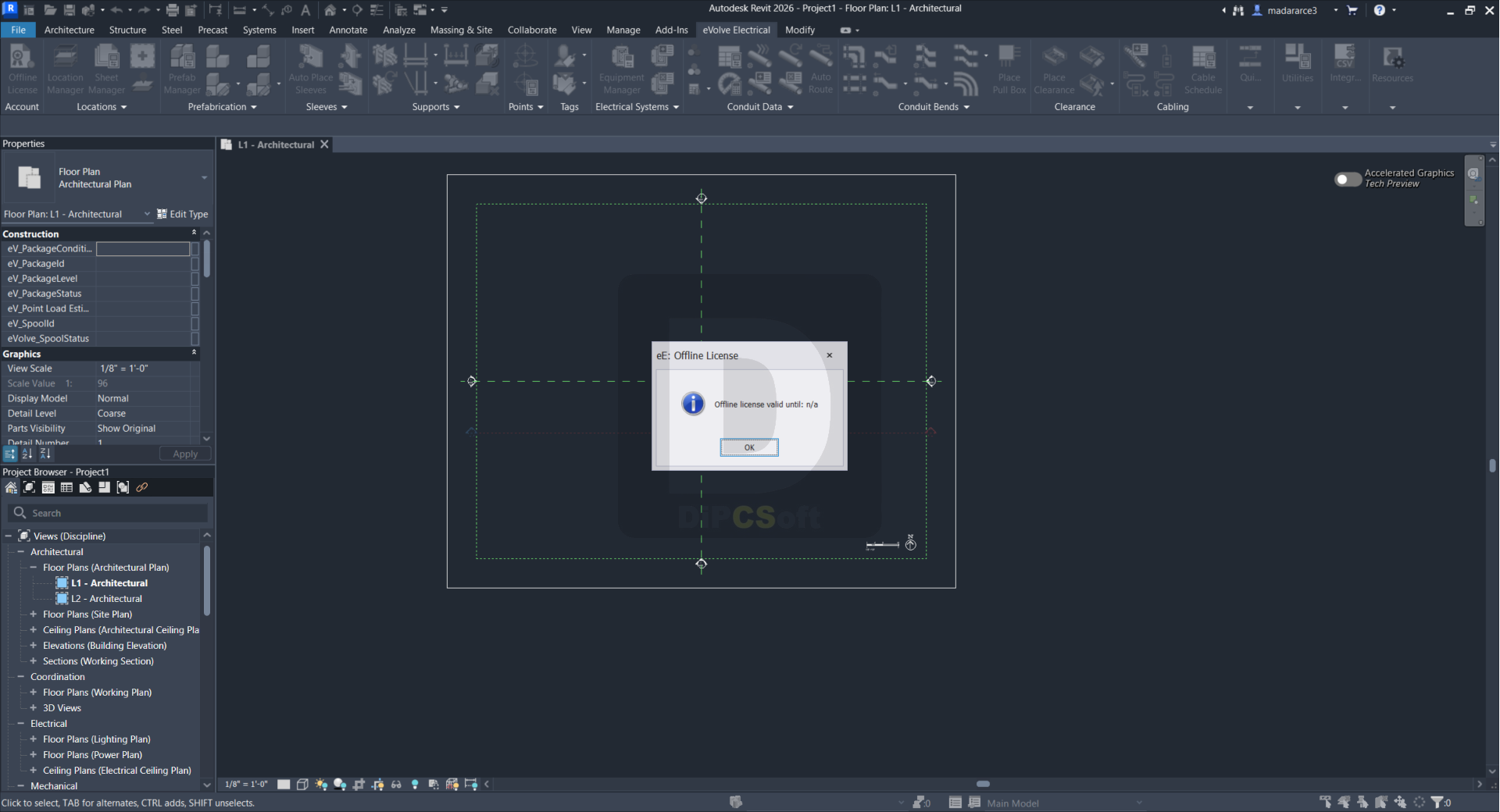
Task: Click the Edit Type button
Action: pos(183,214)
